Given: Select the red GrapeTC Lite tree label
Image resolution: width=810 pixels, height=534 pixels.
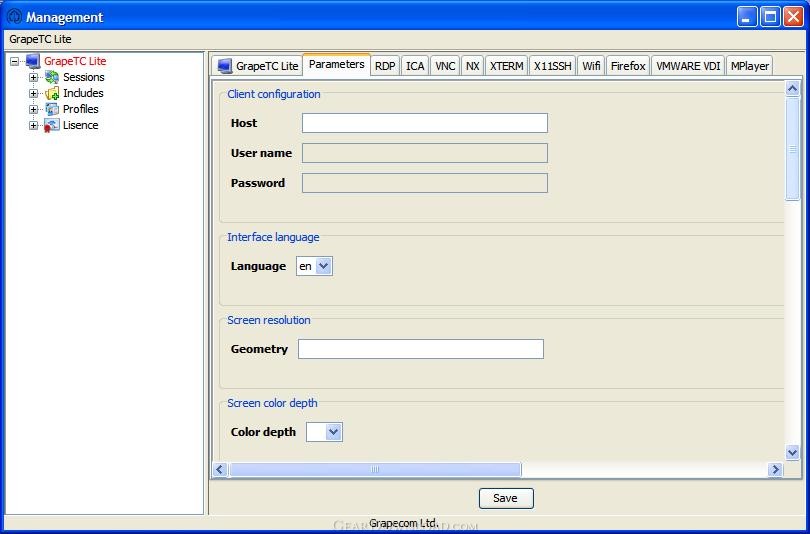Looking at the screenshot, I should click(75, 61).
